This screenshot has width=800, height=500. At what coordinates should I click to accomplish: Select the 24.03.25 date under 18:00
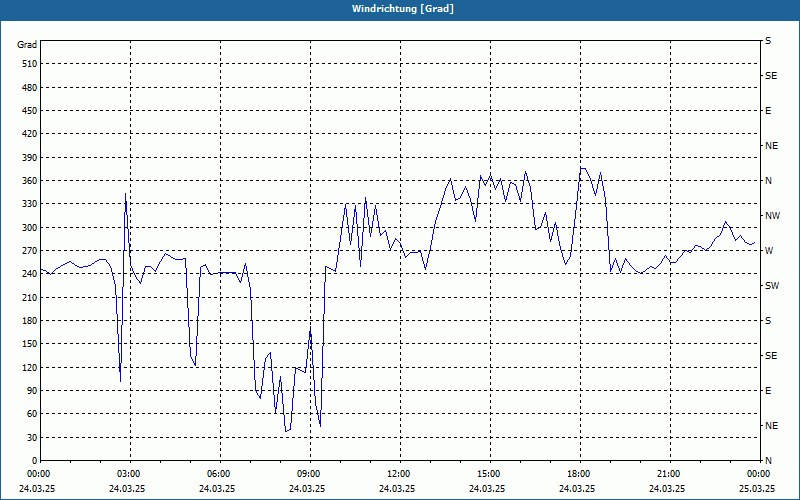(x=577, y=488)
